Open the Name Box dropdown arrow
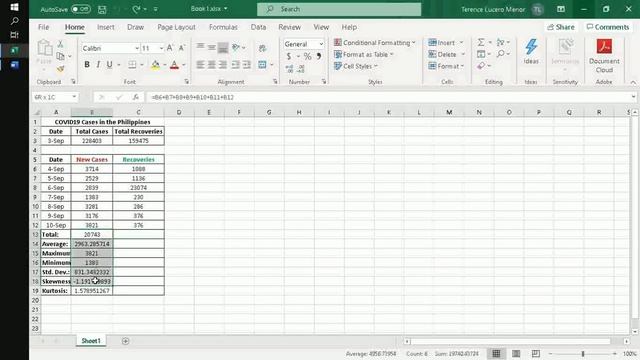Screen dimensions: 640x360 click(74, 97)
